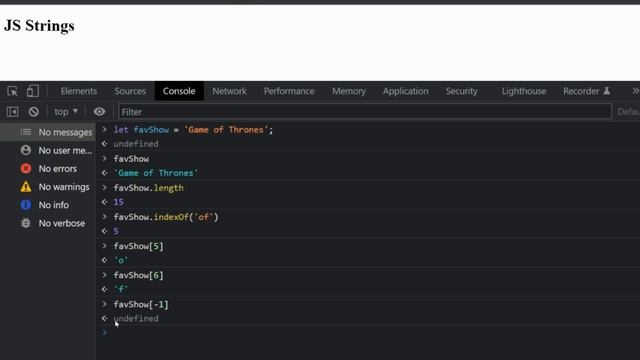Image resolution: width=640 pixels, height=360 pixels.
Task: Open the Memory tab
Action: pos(349,91)
